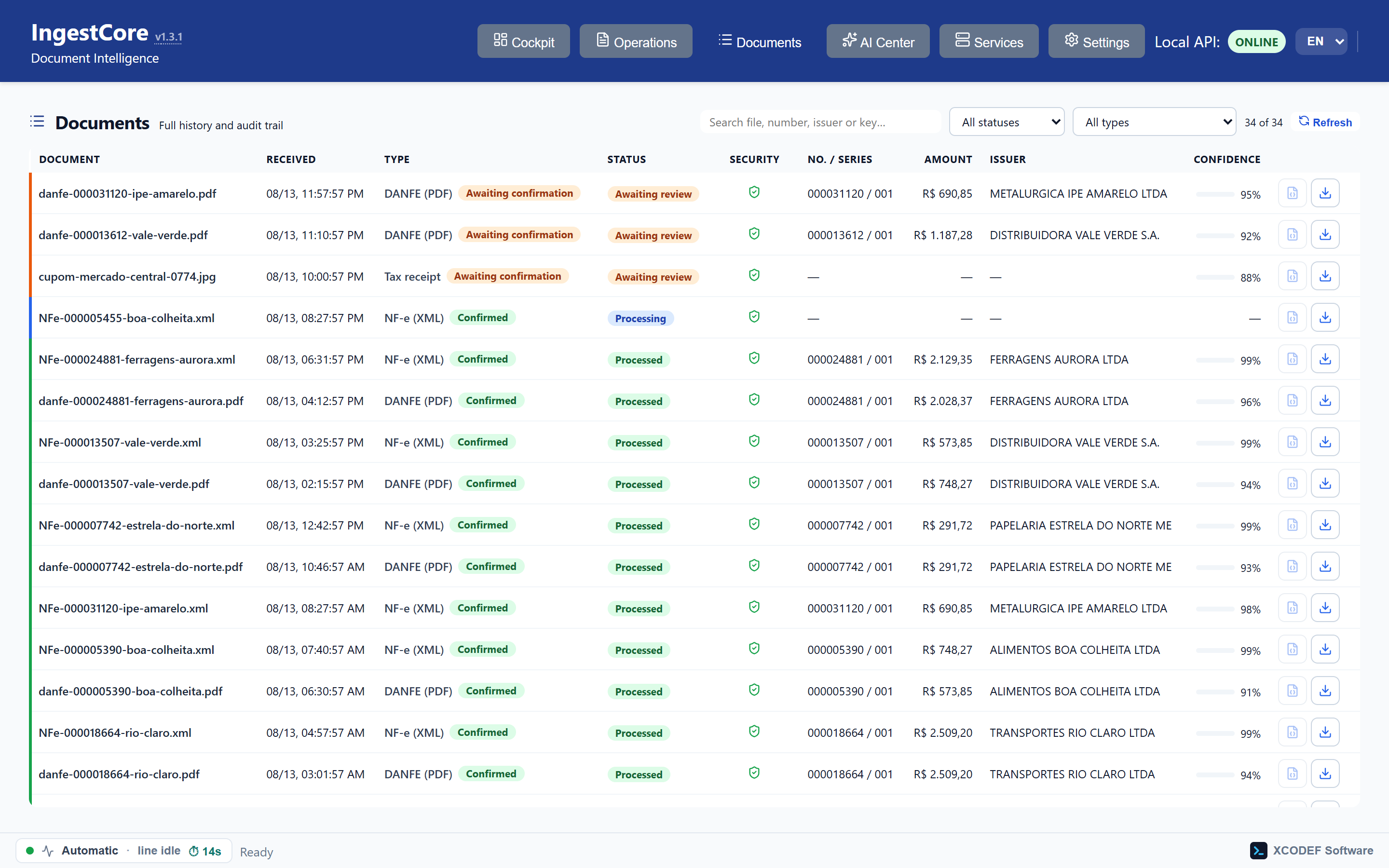This screenshot has width=1389, height=868.
Task: Open file icon for danfe-000013612-vale-verde.pdf
Action: (x=1292, y=235)
